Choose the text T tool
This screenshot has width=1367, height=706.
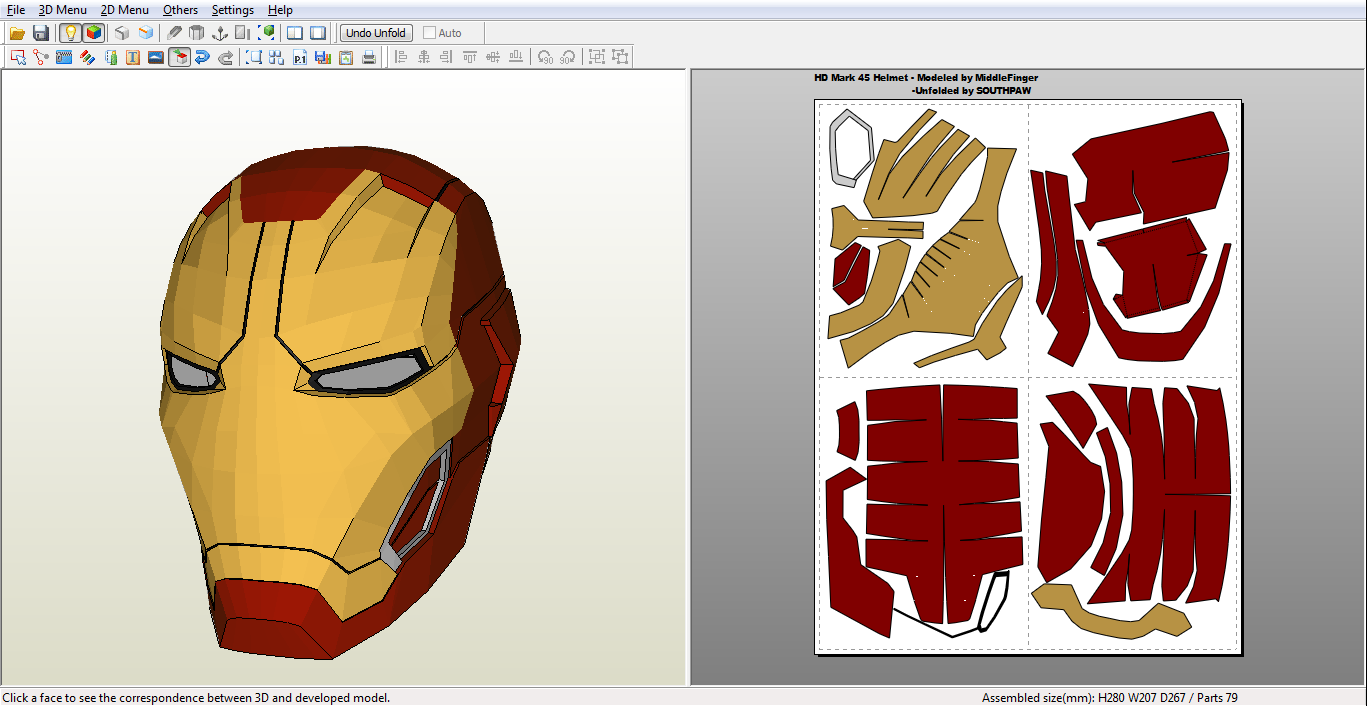133,57
